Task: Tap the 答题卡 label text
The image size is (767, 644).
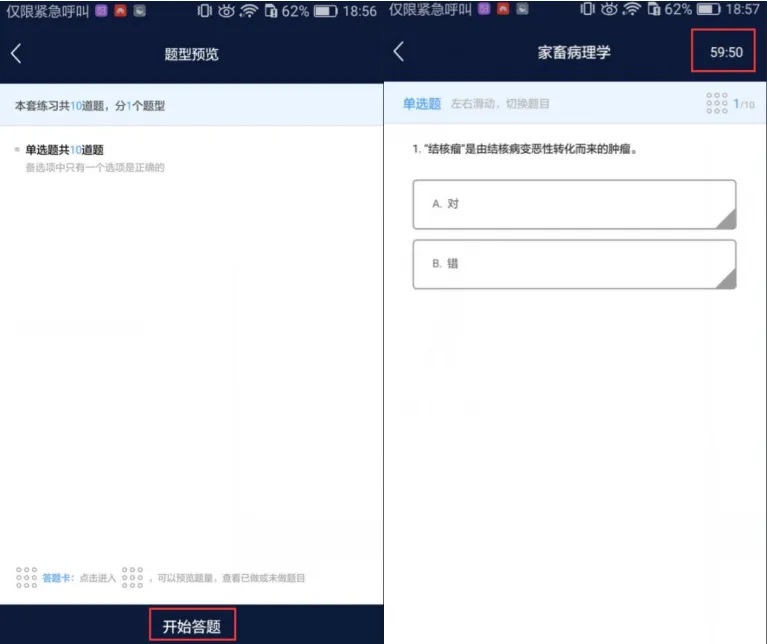Action: click(x=56, y=578)
